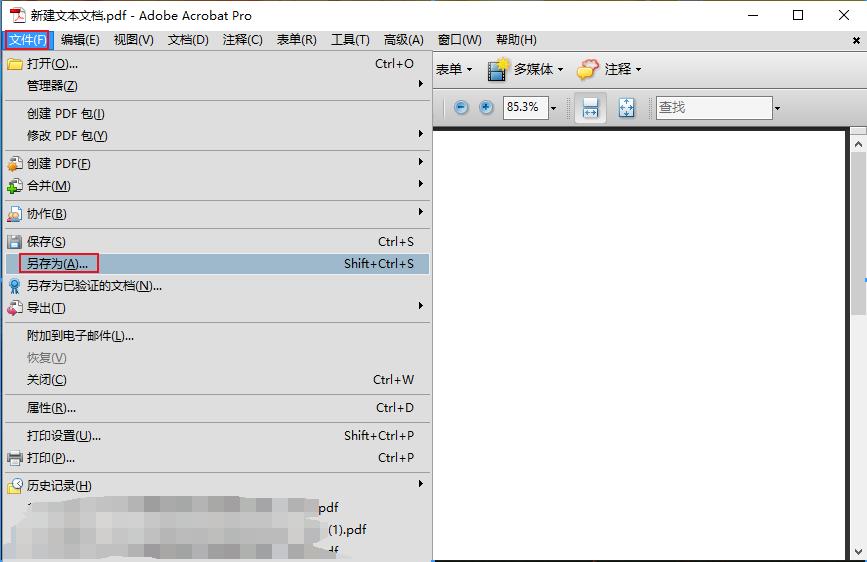Expand the 导出(T) submenu arrow
The image size is (867, 562).
[x=421, y=305]
